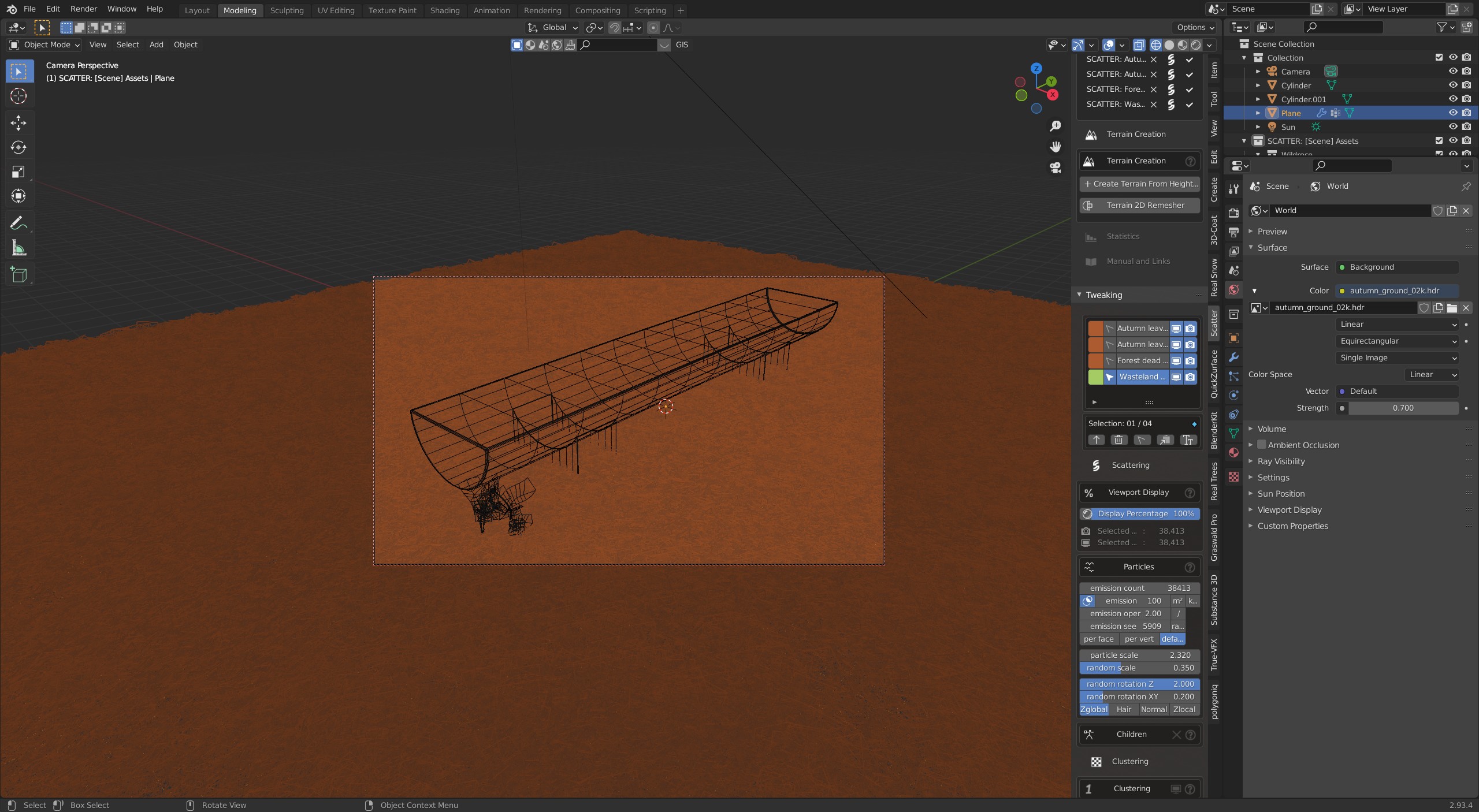Switch to the Sculpting workspace tab
Screen dimensions: 1479x812
tap(287, 10)
